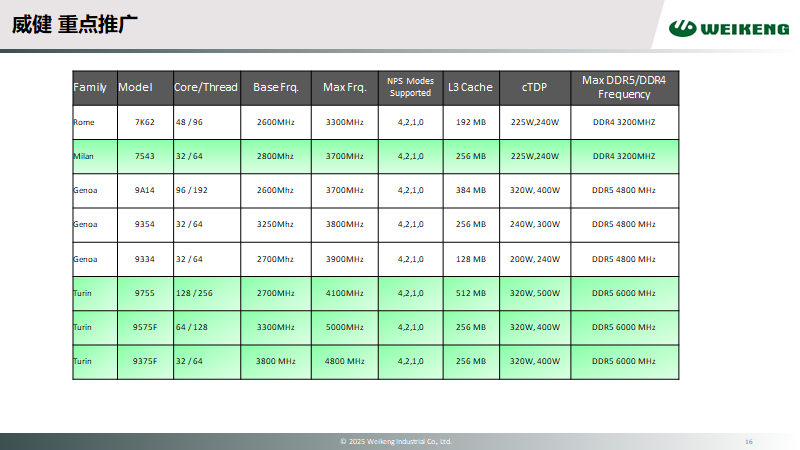This screenshot has height=450, width=800.
Task: Select model cell 9334
Action: (145, 259)
